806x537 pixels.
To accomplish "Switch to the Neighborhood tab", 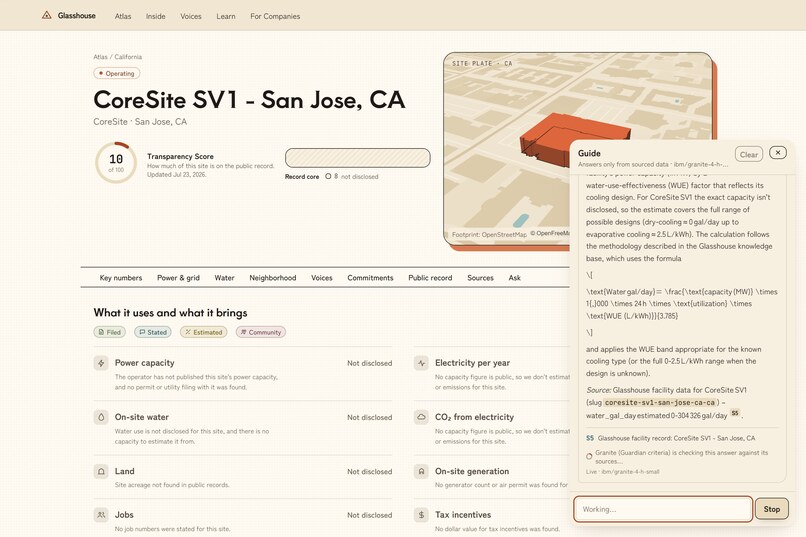I will [x=273, y=277].
